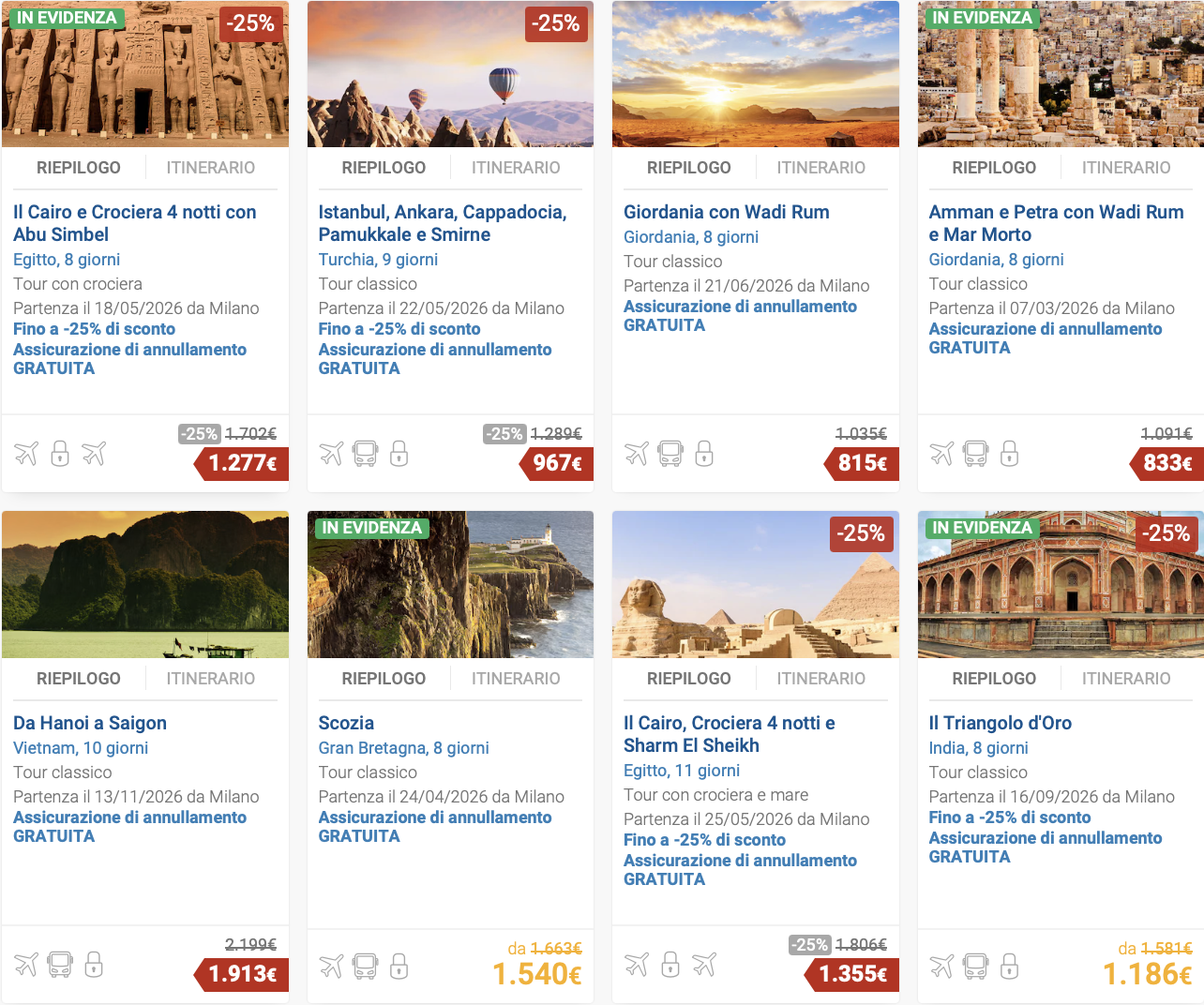The image size is (1204, 1005).
Task: Click the bus icon under the Istanbul tour
Action: click(x=365, y=453)
